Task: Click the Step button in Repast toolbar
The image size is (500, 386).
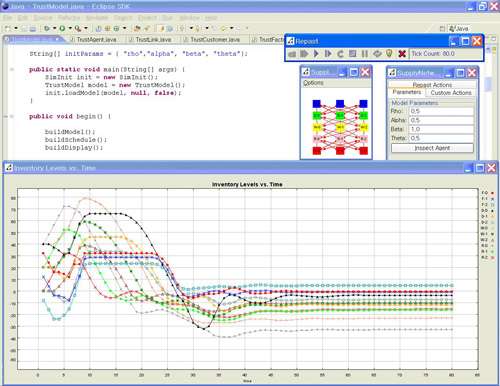Action: (x=328, y=54)
